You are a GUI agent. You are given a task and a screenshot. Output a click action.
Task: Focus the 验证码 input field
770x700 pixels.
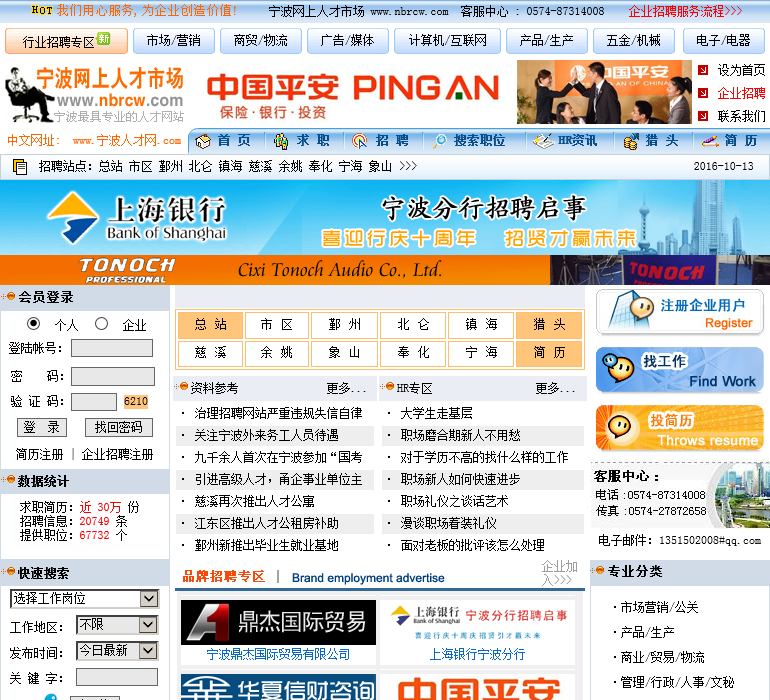click(x=94, y=402)
